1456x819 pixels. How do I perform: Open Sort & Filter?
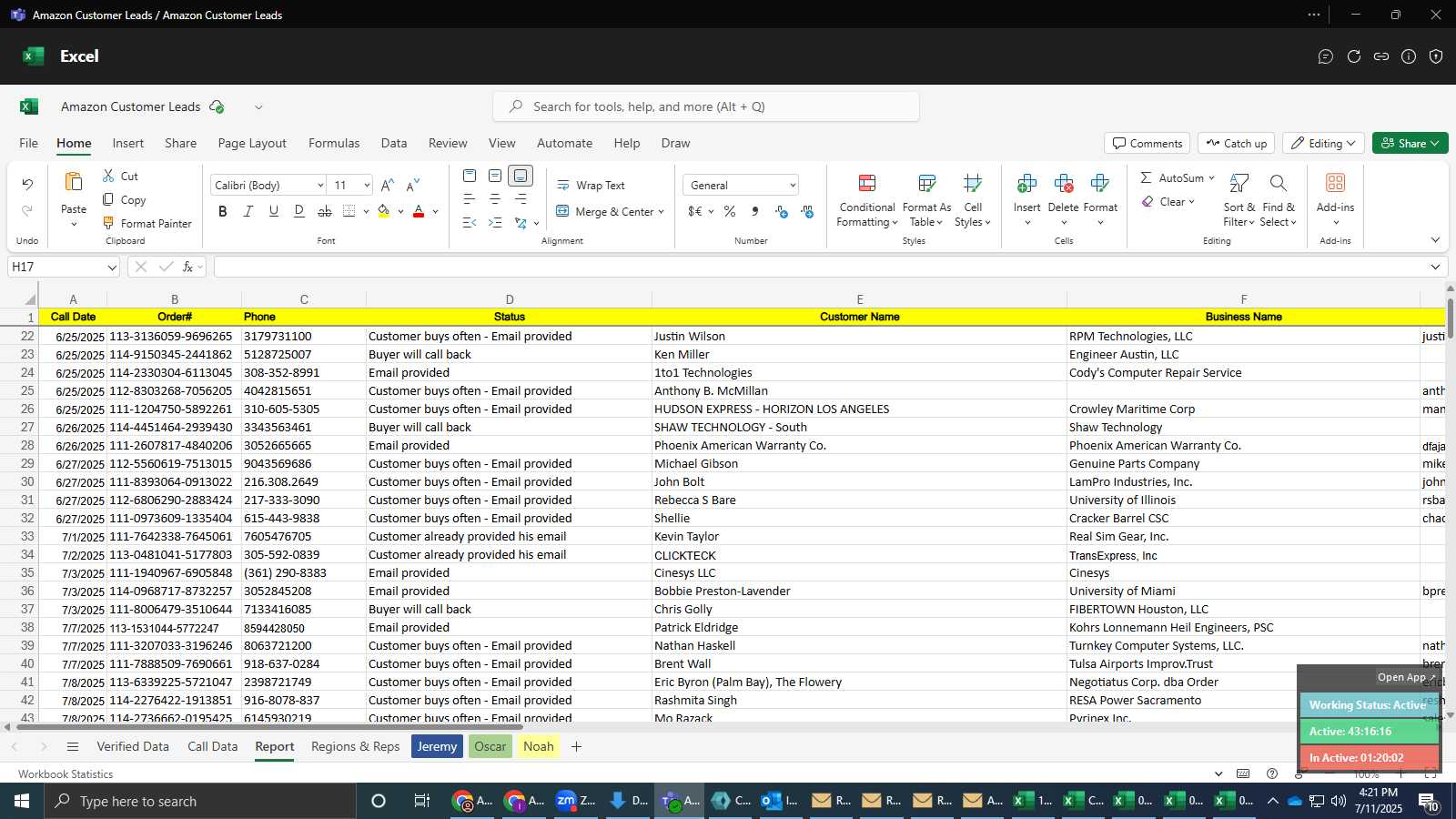[1239, 200]
